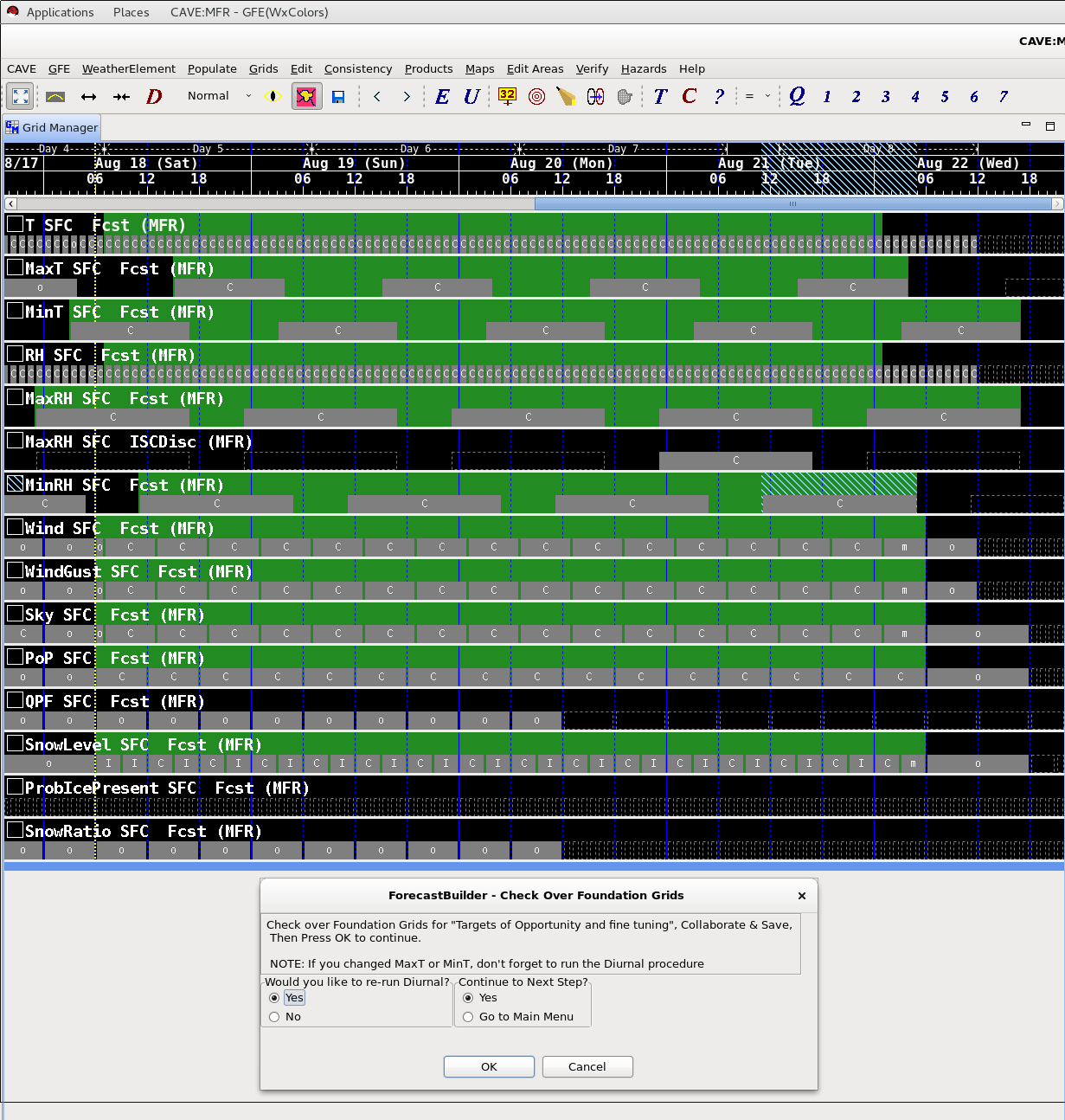Open the Grids menu
This screenshot has width=1065, height=1120.
click(x=264, y=68)
